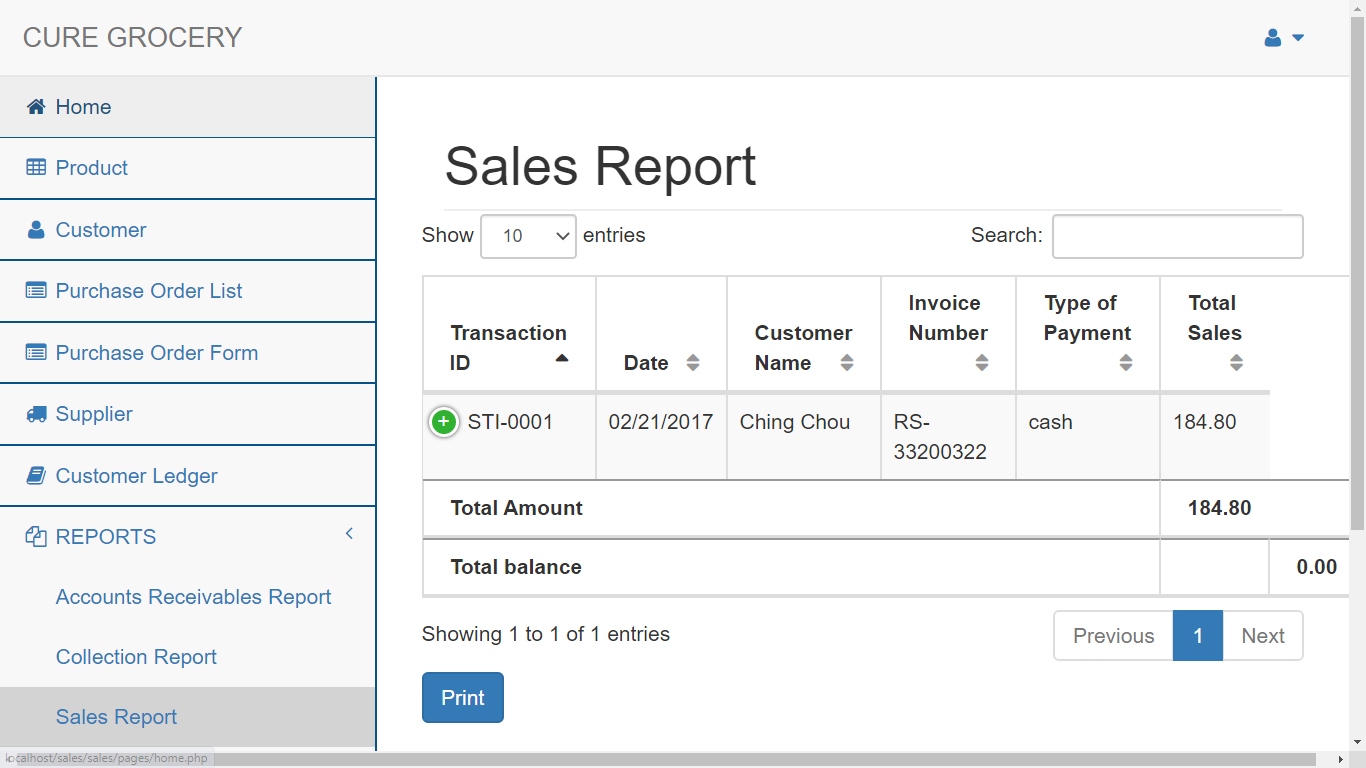1366x768 pixels.
Task: Open Customer via the person icon
Action: (x=35, y=229)
